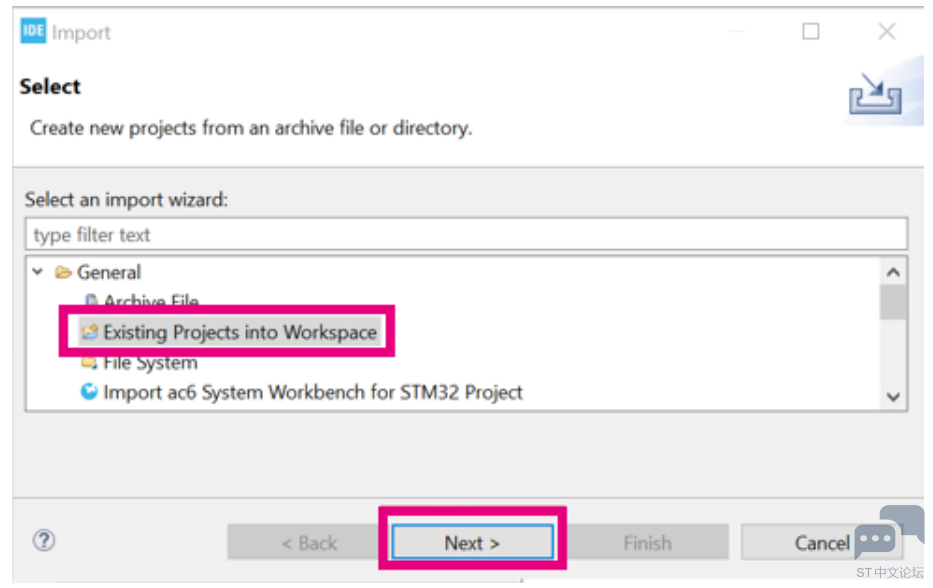Click the Existing Projects into Workspace icon
Screen dimensions: 933x588
coord(90,331)
